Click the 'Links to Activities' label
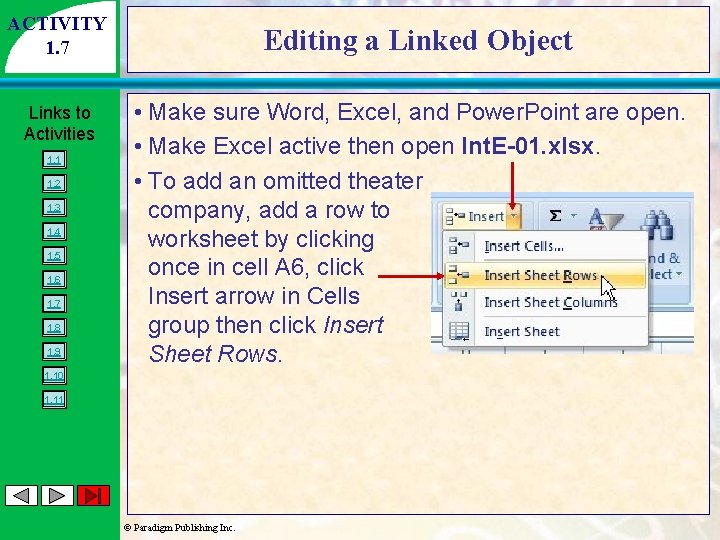720x540 pixels. (59, 123)
